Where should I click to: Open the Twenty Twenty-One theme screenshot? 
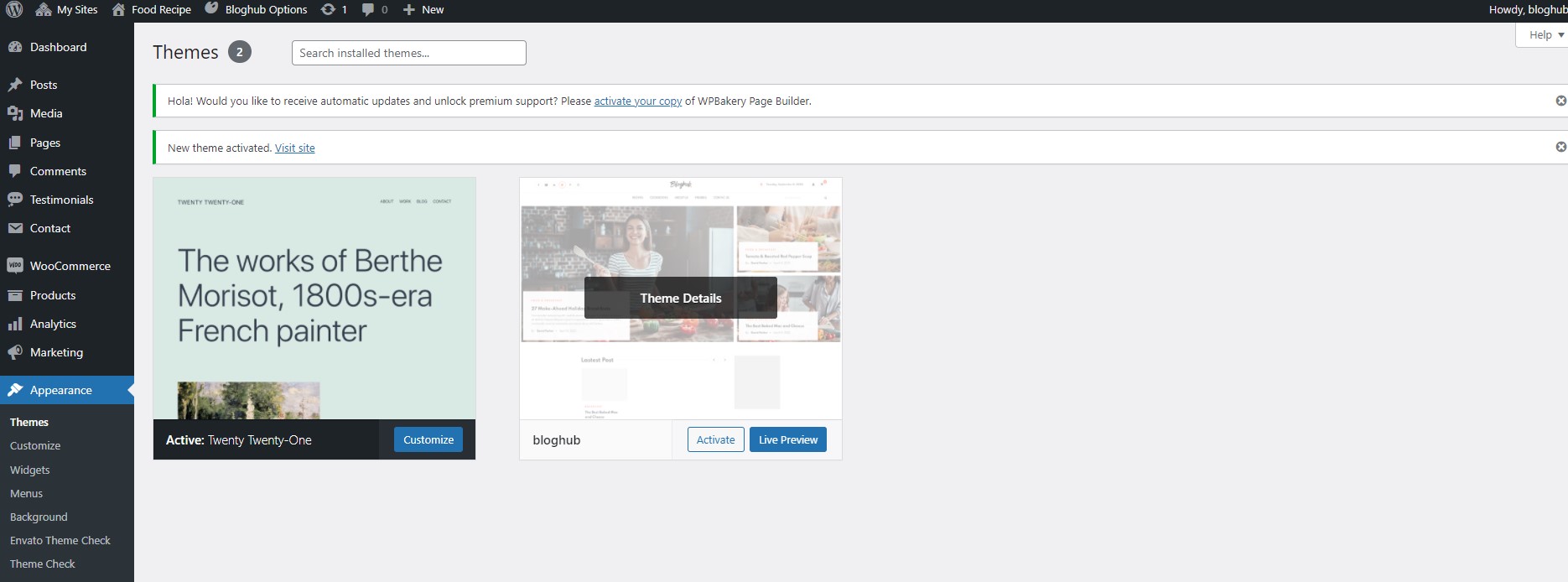(x=314, y=299)
